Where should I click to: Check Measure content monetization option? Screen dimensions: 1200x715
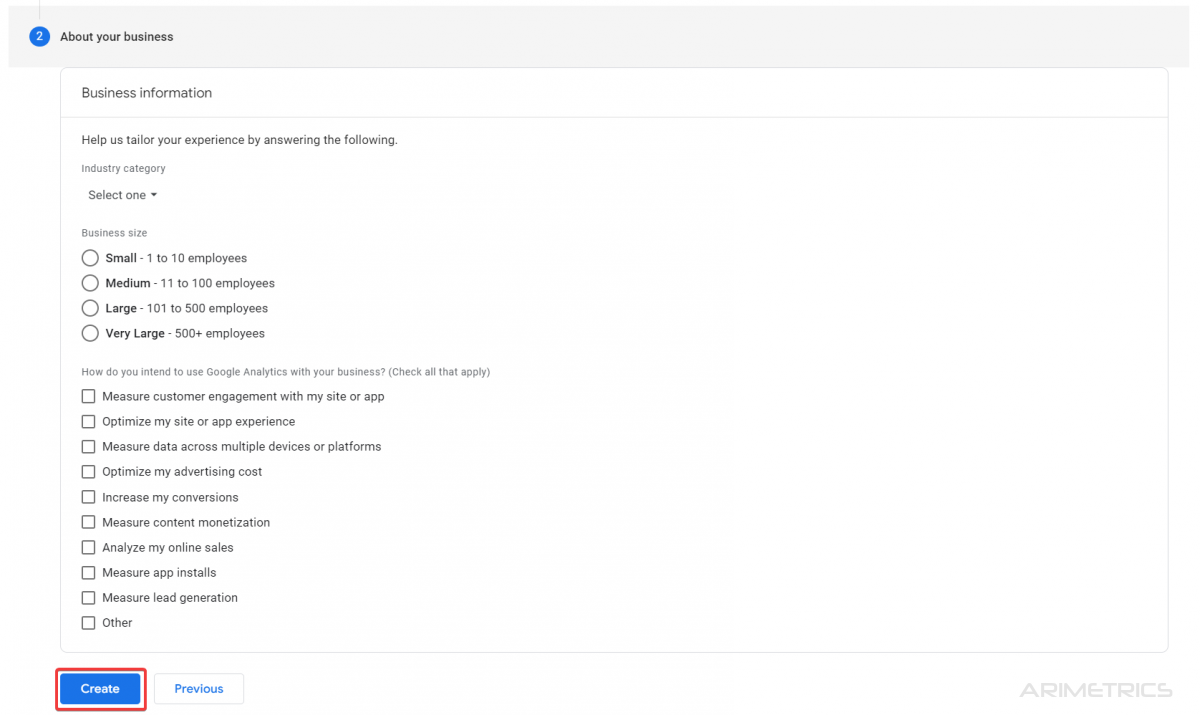pos(89,522)
